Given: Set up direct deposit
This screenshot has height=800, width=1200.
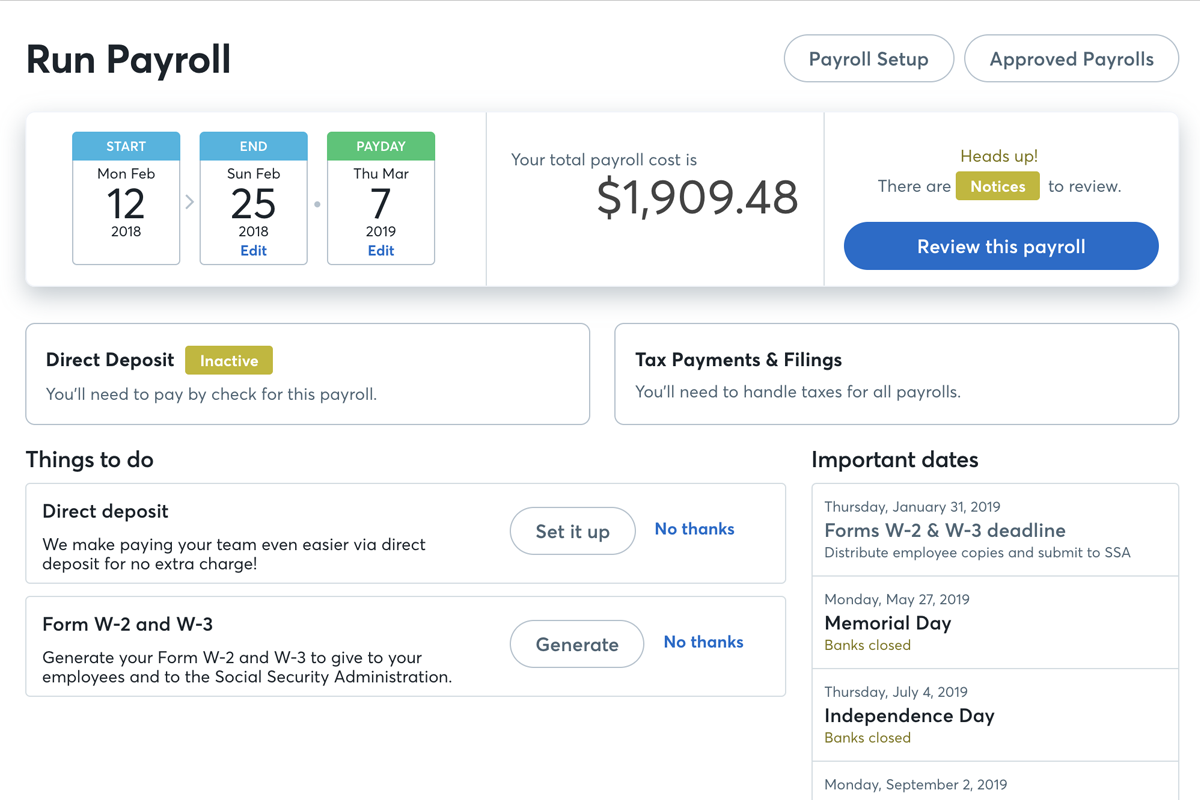Looking at the screenshot, I should point(572,530).
